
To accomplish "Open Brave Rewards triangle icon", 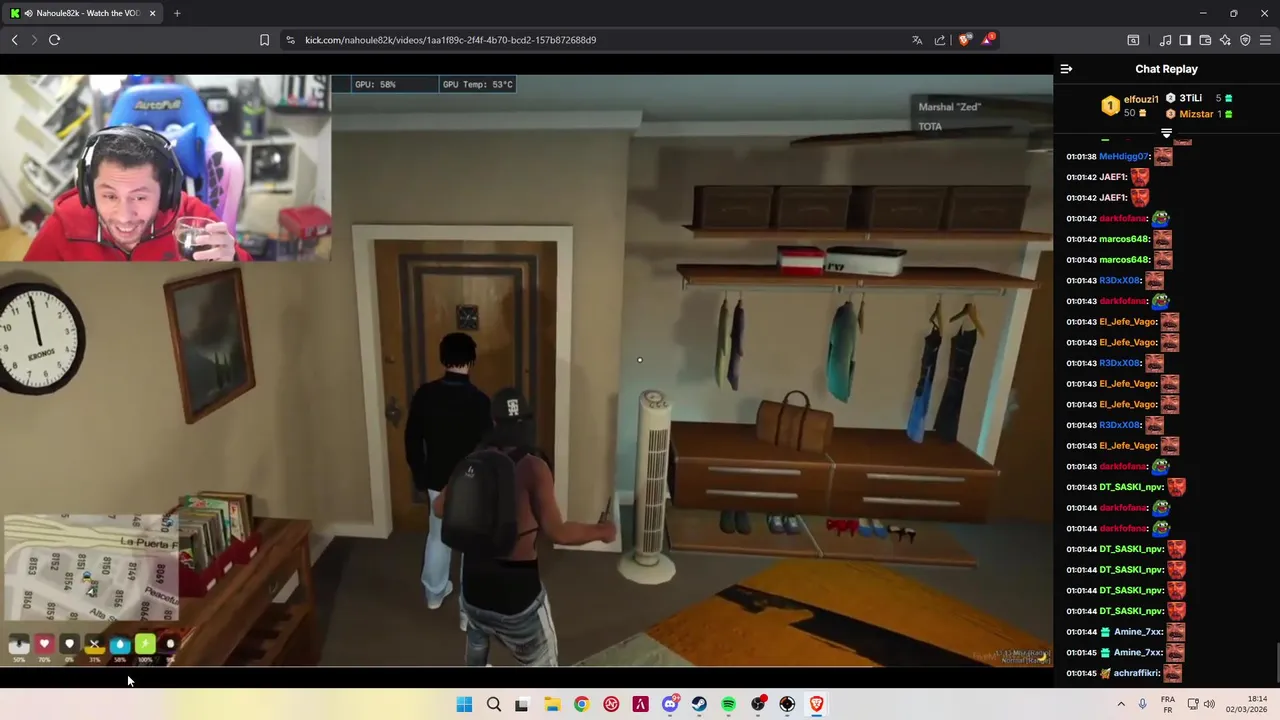I will (x=988, y=40).
